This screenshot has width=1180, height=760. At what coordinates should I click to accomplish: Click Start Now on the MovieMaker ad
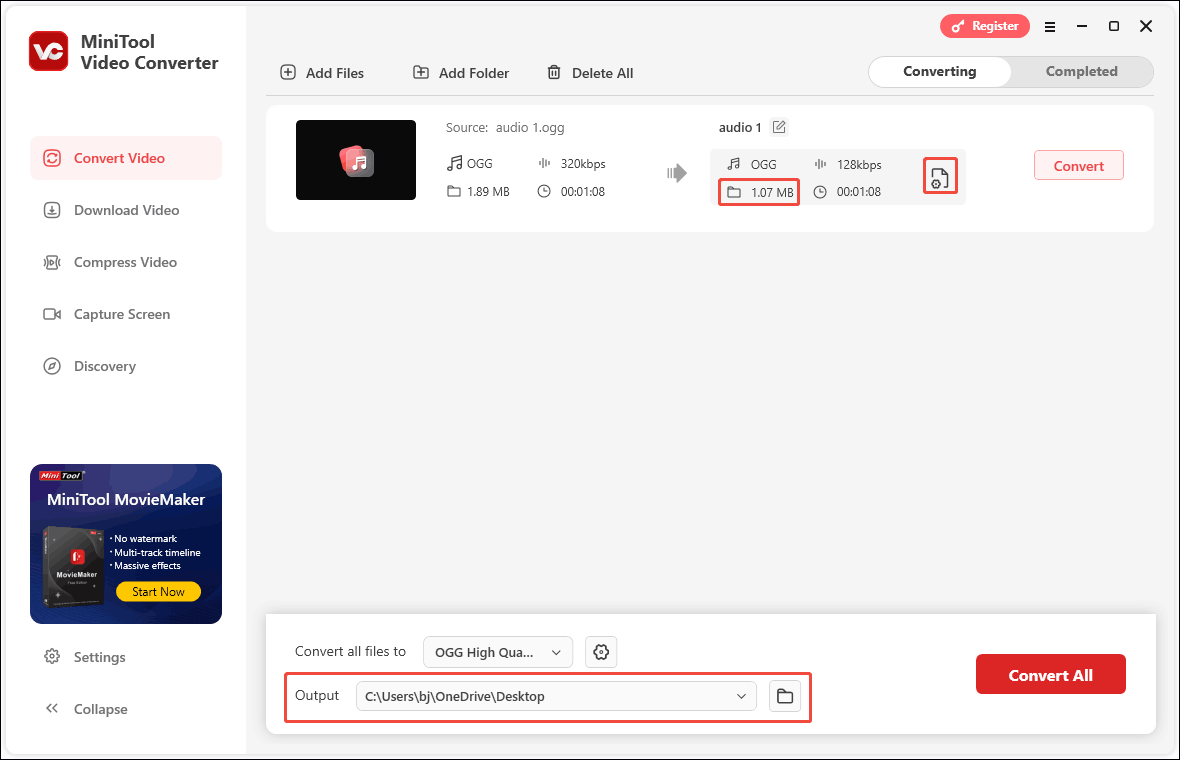[x=158, y=591]
